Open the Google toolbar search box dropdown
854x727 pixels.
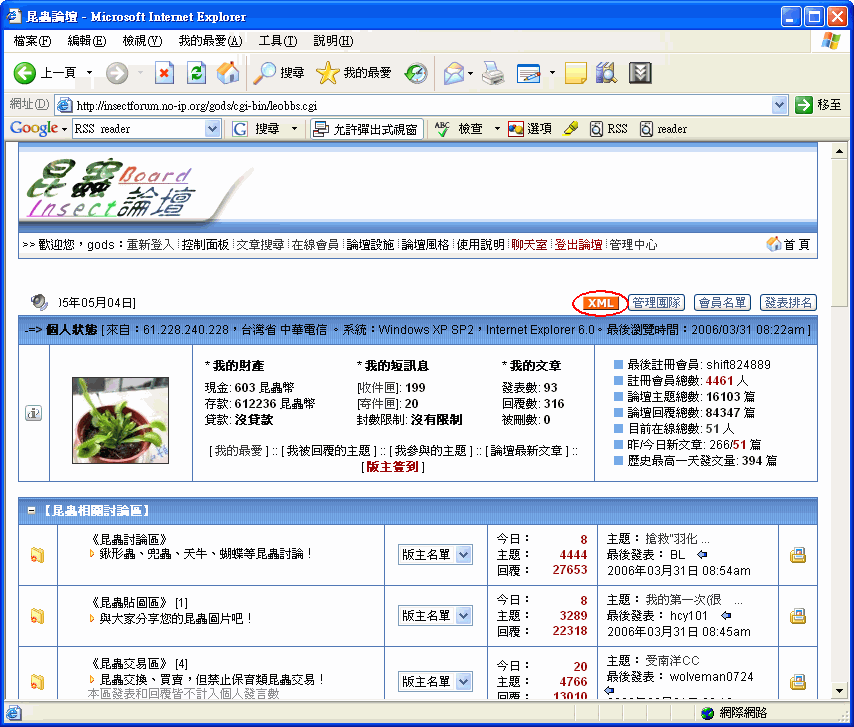(x=212, y=129)
